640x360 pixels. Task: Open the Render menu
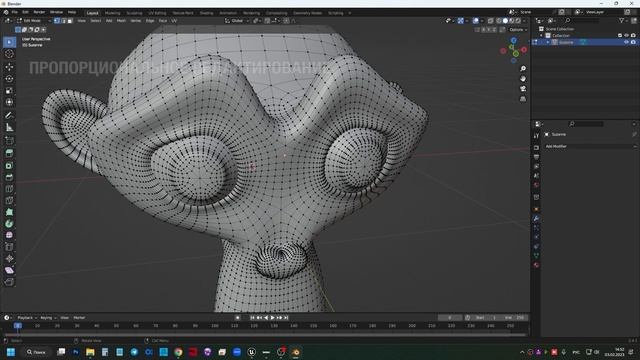(39, 12)
